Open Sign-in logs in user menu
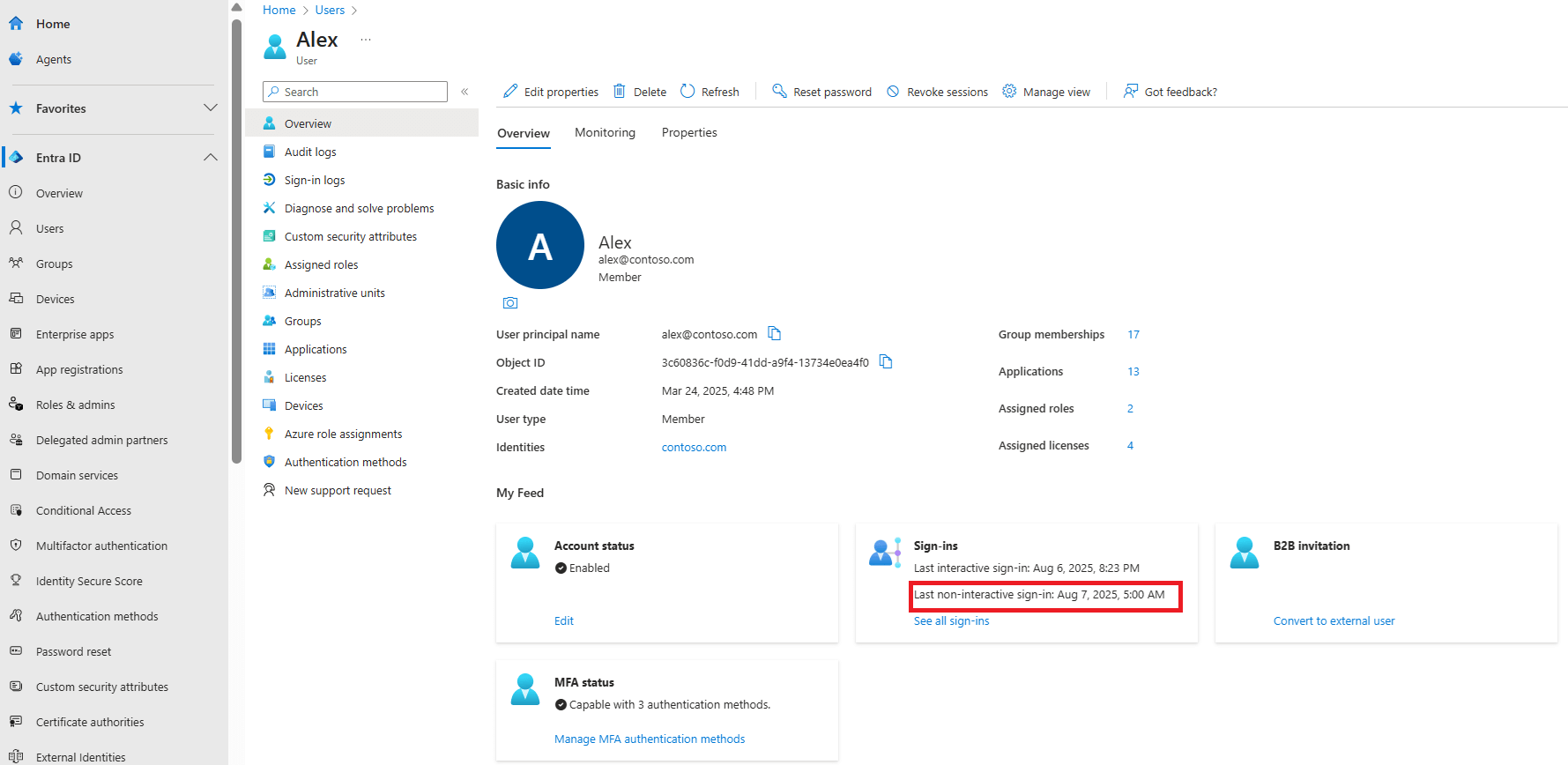 pos(315,181)
